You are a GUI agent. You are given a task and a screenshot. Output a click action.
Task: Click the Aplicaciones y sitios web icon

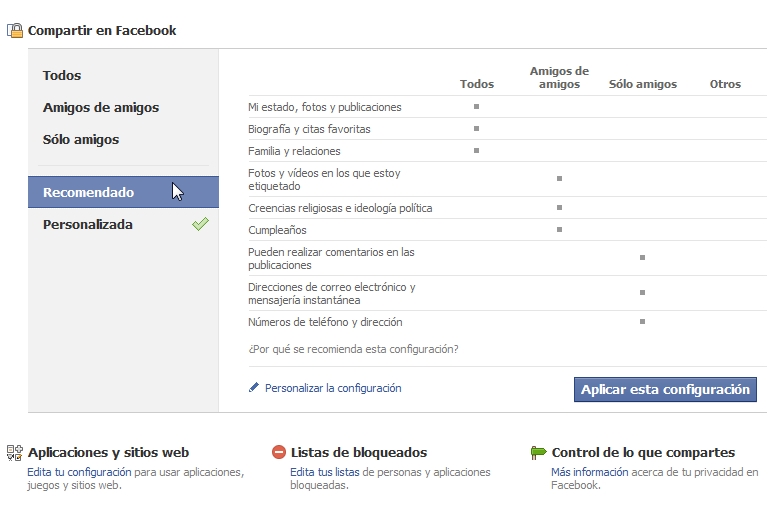15,453
